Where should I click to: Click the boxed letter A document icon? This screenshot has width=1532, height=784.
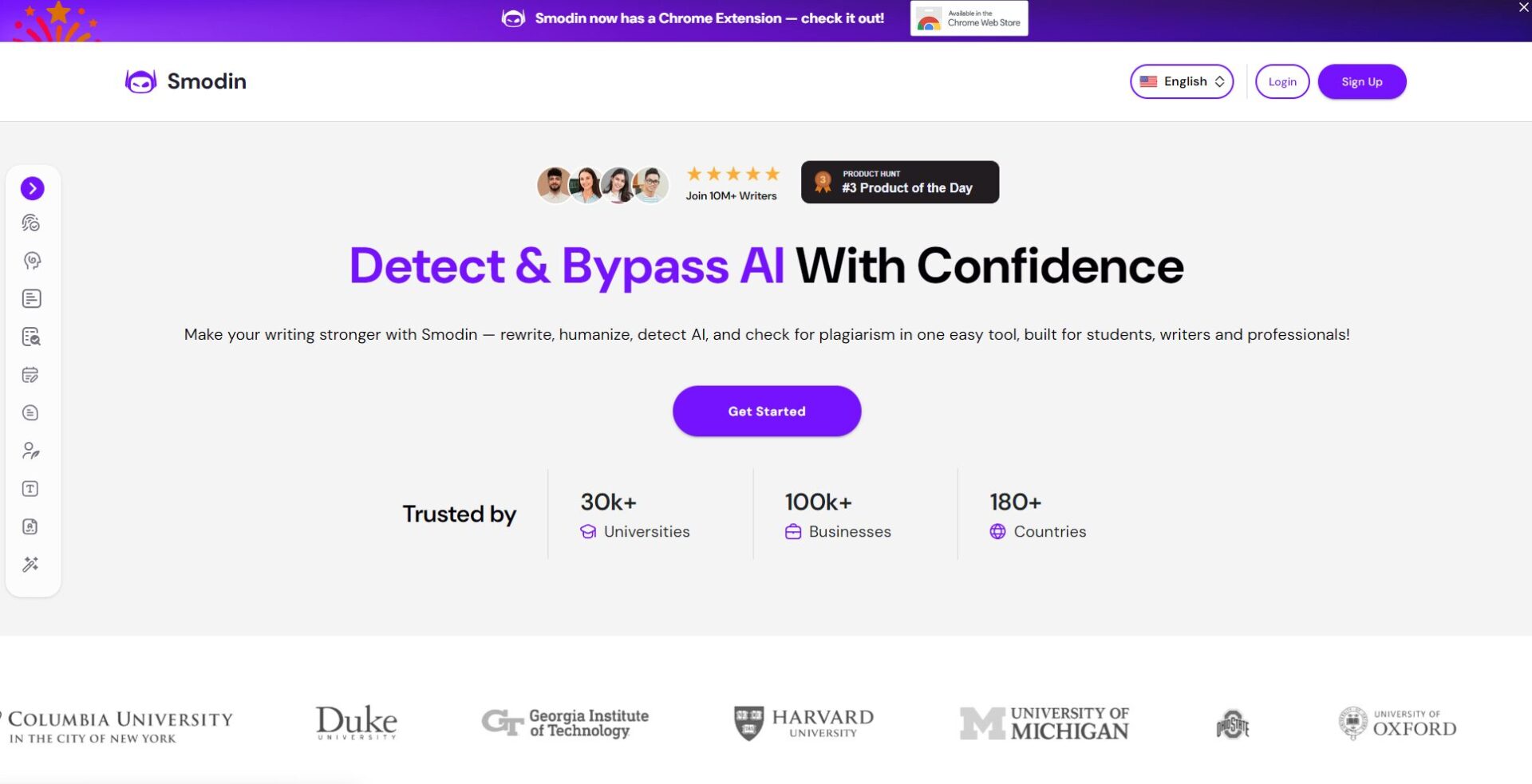pyautogui.click(x=31, y=526)
